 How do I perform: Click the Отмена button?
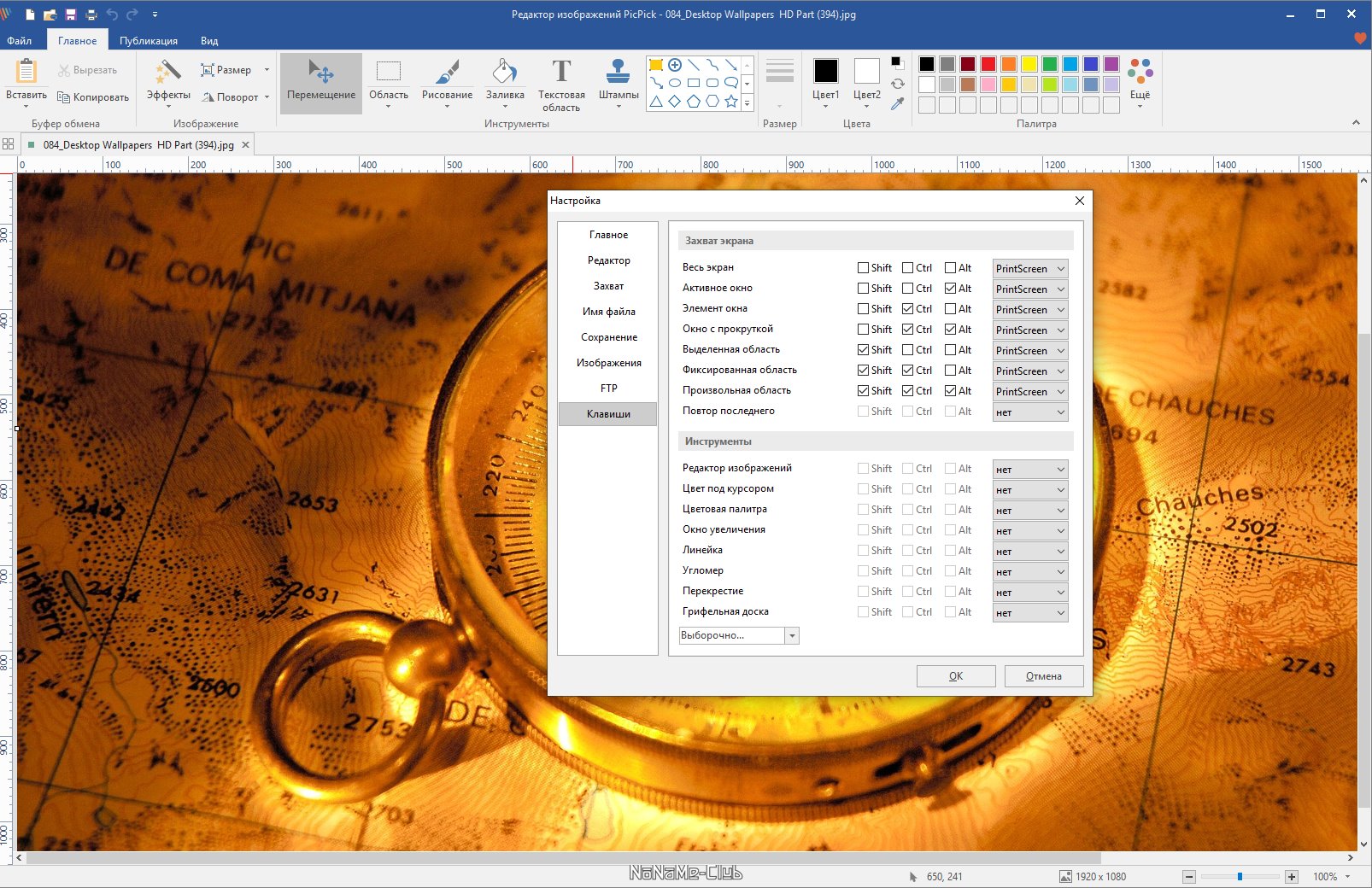tap(1043, 676)
